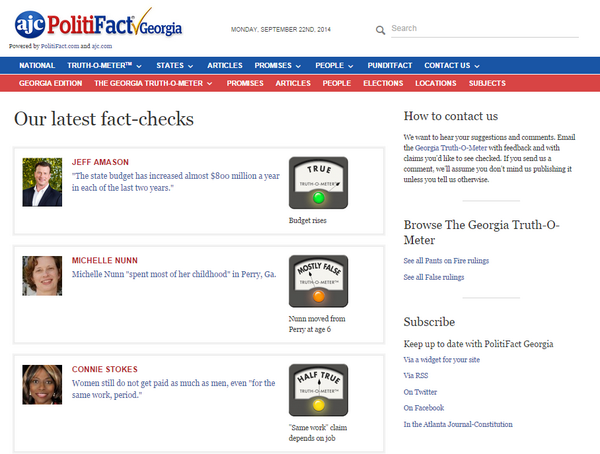
Task: Select the Georgia Edition tab
Action: pyautogui.click(x=51, y=83)
